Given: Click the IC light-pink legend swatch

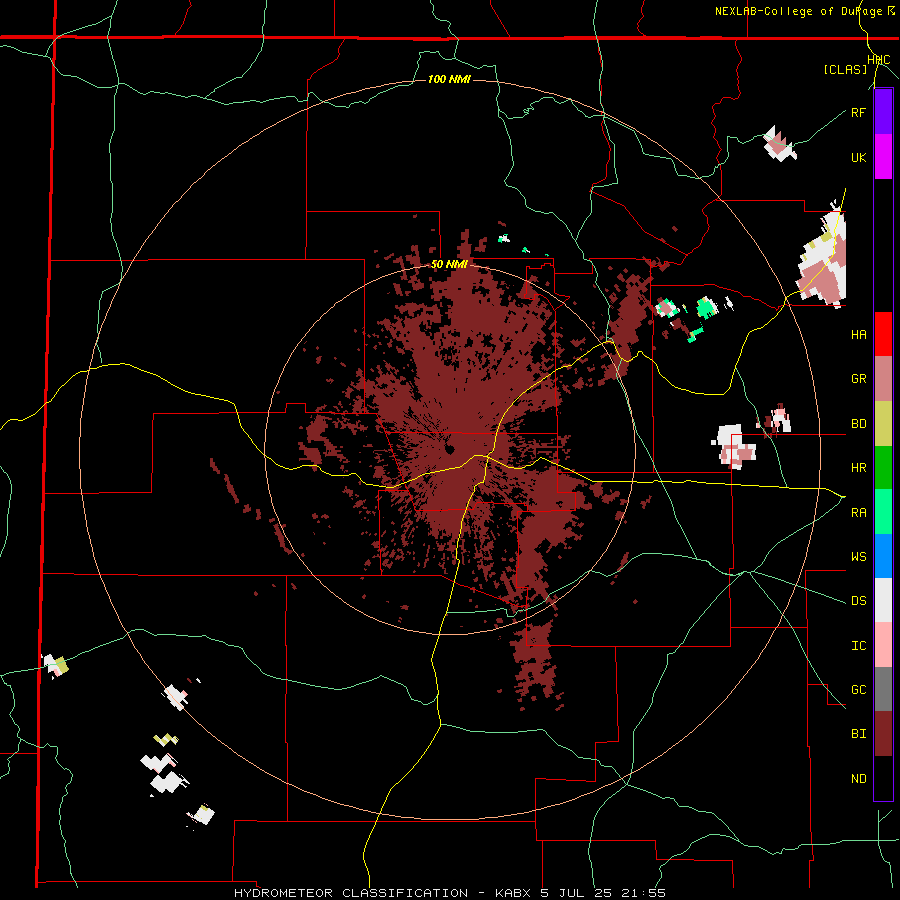Looking at the screenshot, I should (x=883, y=645).
